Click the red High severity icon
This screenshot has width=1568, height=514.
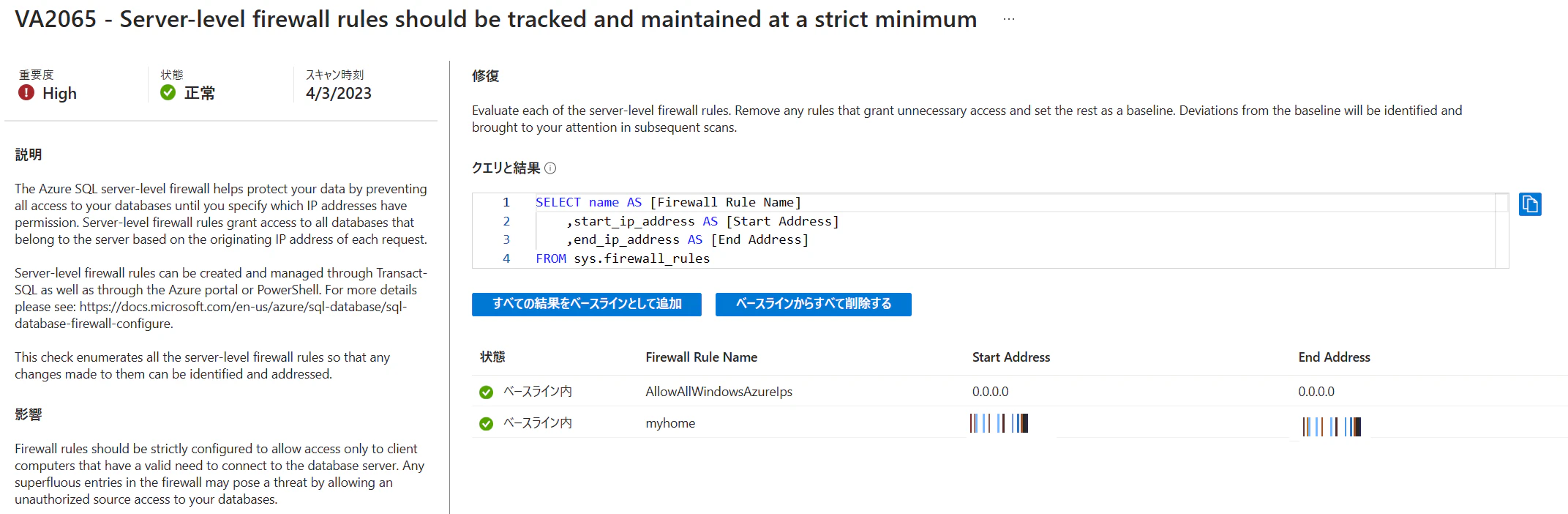click(x=26, y=93)
